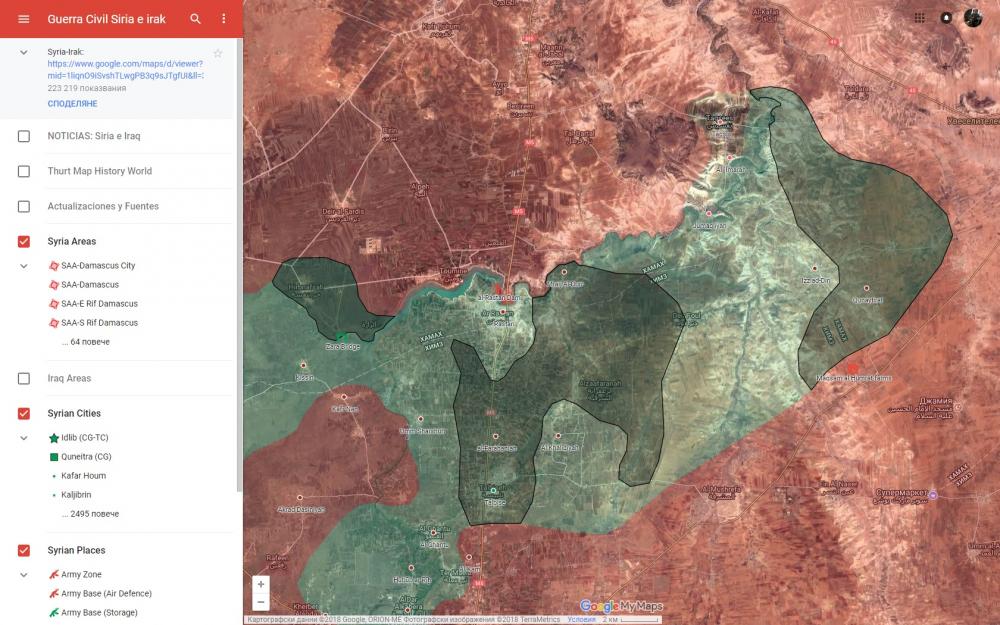The width and height of the screenshot is (1000, 625).
Task: Open the hamburger menu in header
Action: tap(24, 19)
